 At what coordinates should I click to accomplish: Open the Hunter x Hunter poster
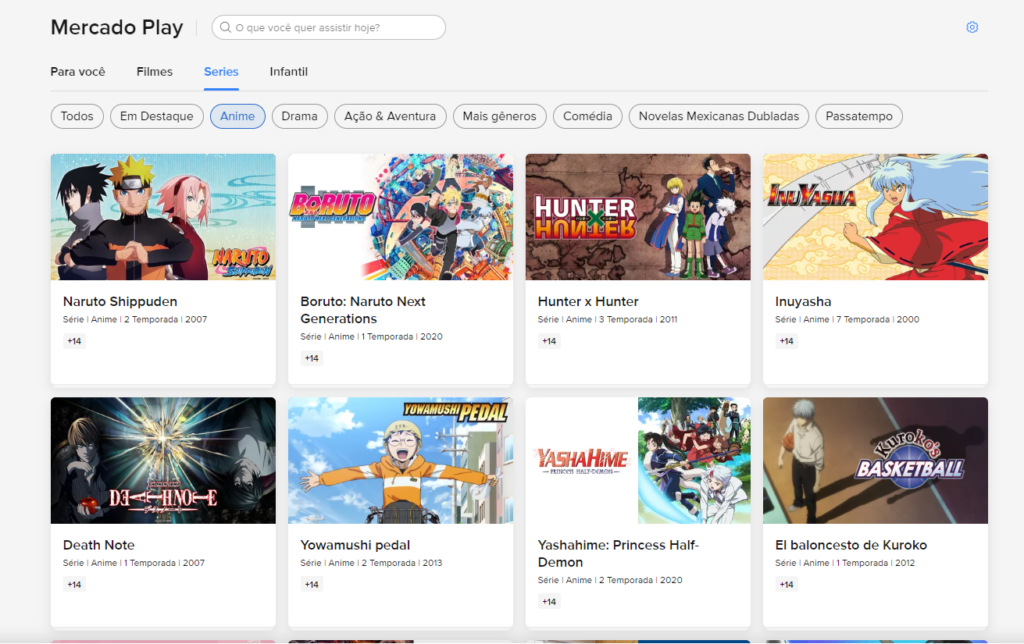[638, 217]
